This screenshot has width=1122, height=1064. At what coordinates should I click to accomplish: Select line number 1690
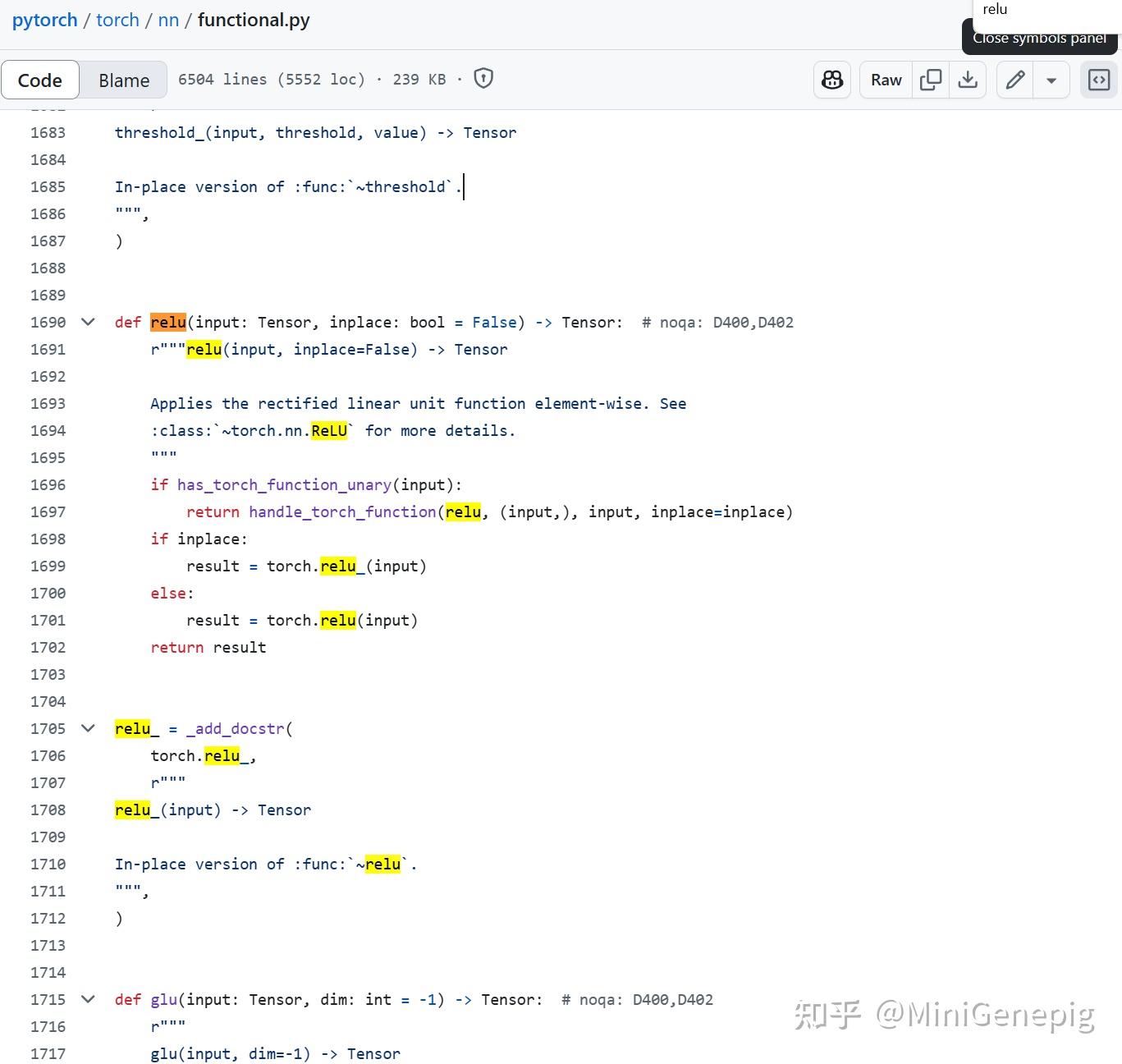coord(48,322)
